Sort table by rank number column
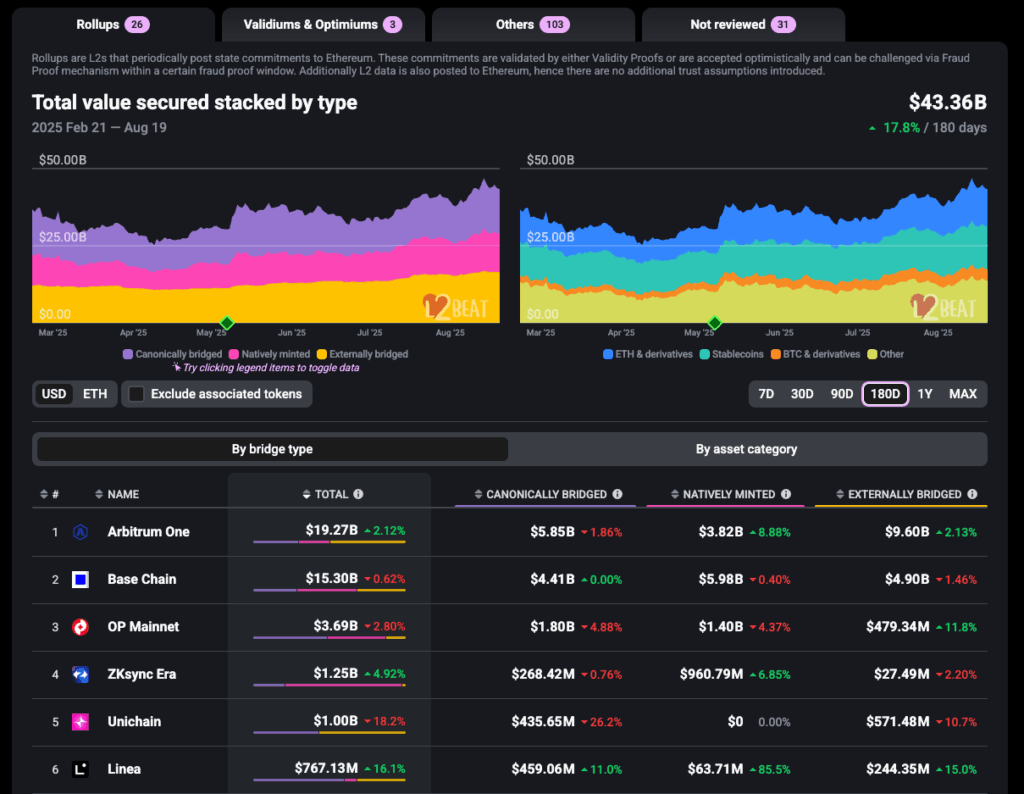The image size is (1024, 794). (49, 494)
